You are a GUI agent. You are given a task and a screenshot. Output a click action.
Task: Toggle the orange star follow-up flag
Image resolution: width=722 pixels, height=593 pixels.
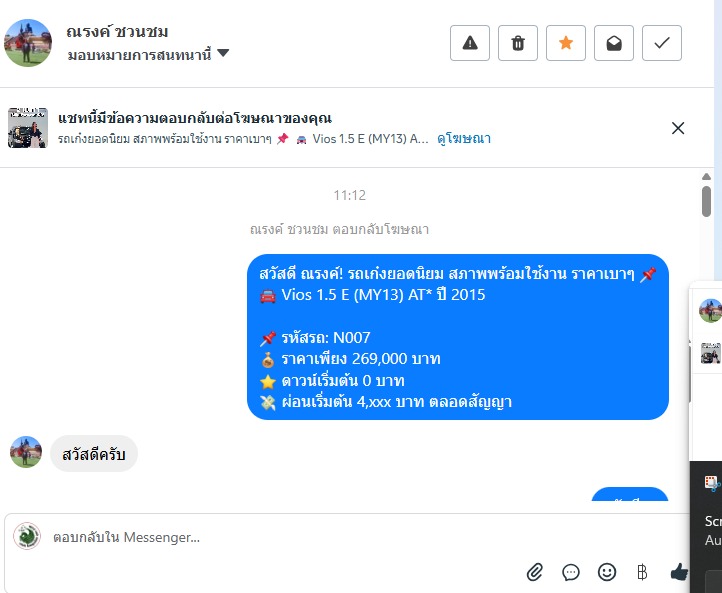coord(565,43)
